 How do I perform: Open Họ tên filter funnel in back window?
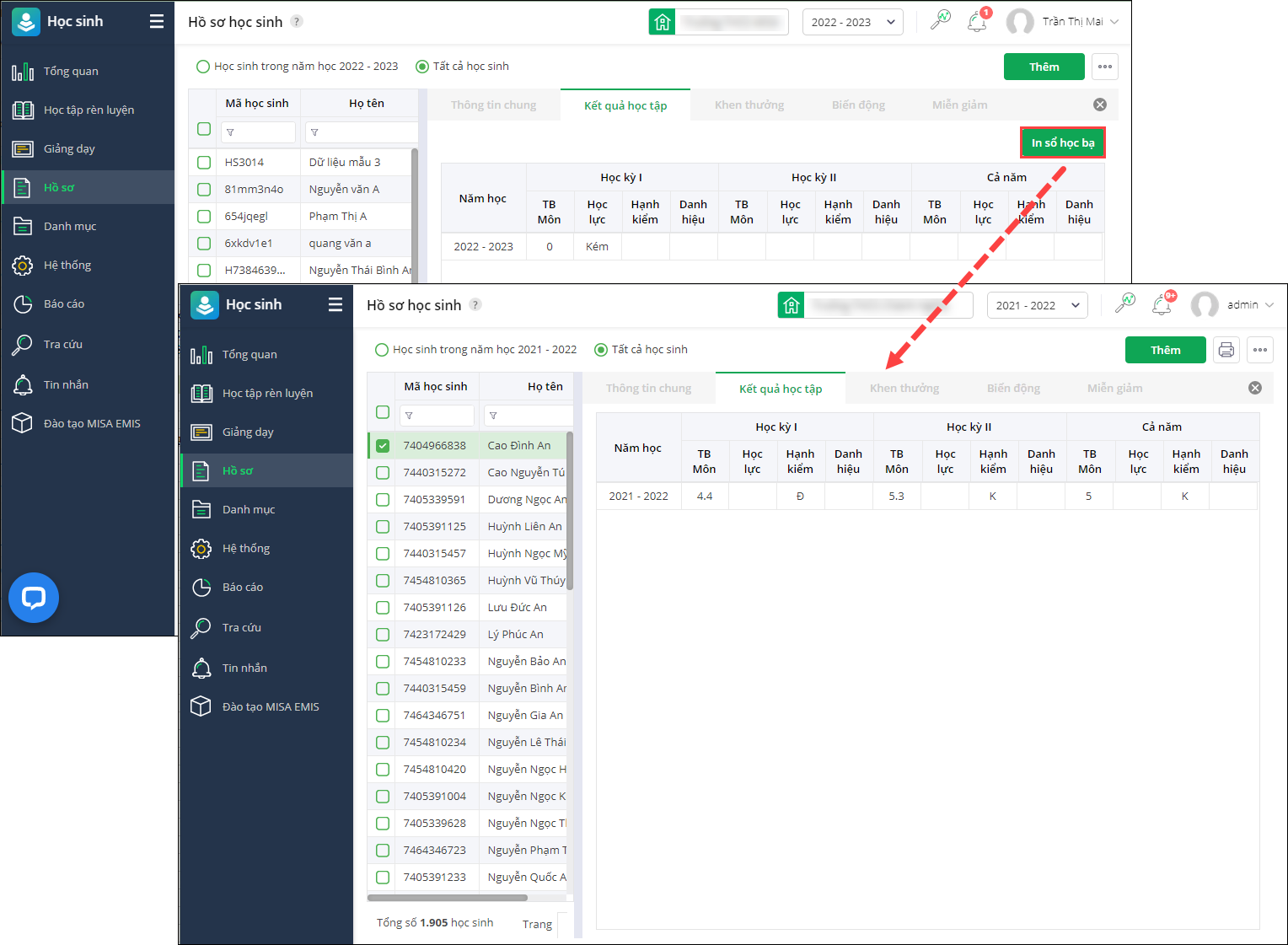point(314,132)
